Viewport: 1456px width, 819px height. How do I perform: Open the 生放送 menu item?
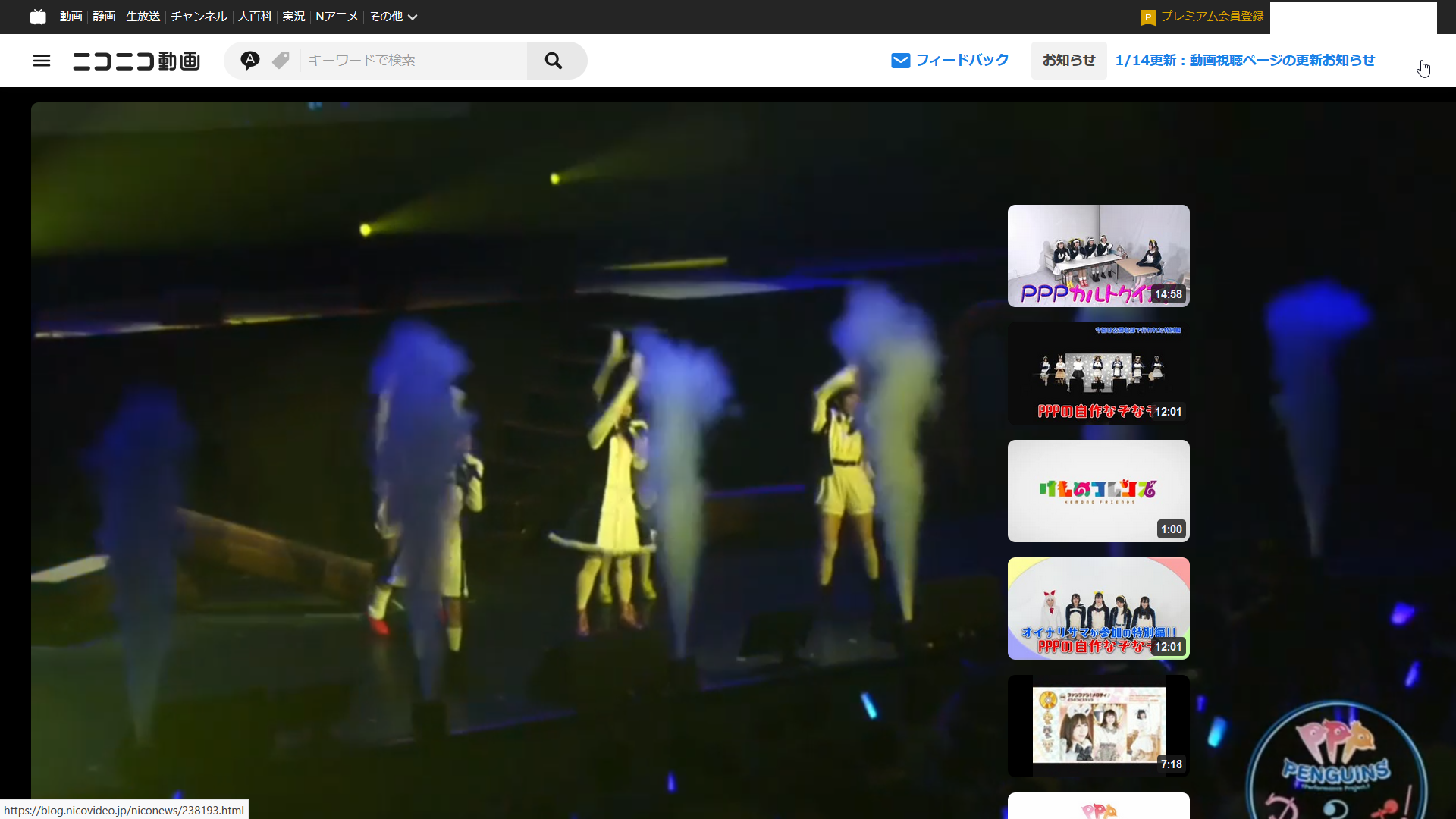pos(143,17)
